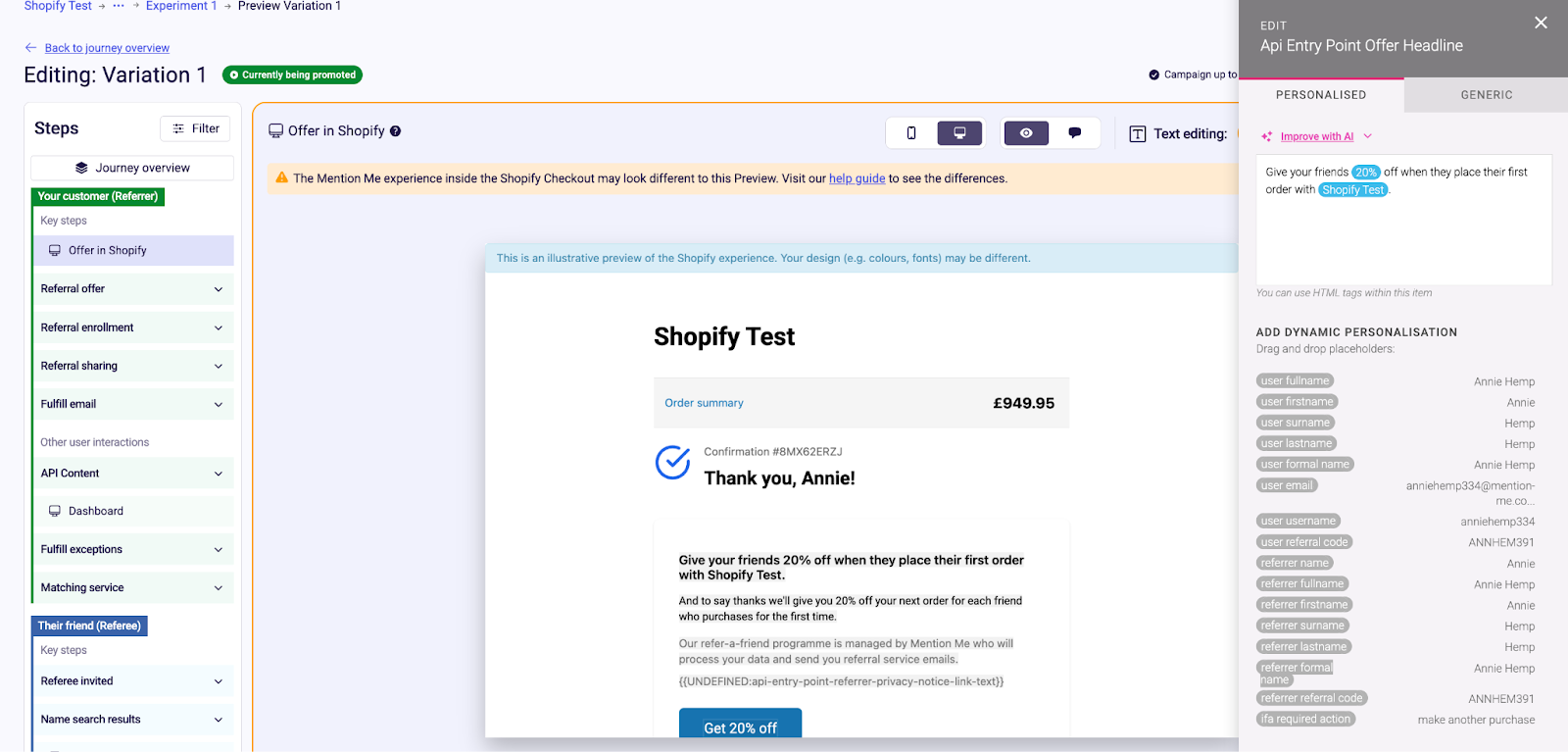The height and width of the screenshot is (752, 1568).
Task: Open the help guide link
Action: click(x=857, y=178)
